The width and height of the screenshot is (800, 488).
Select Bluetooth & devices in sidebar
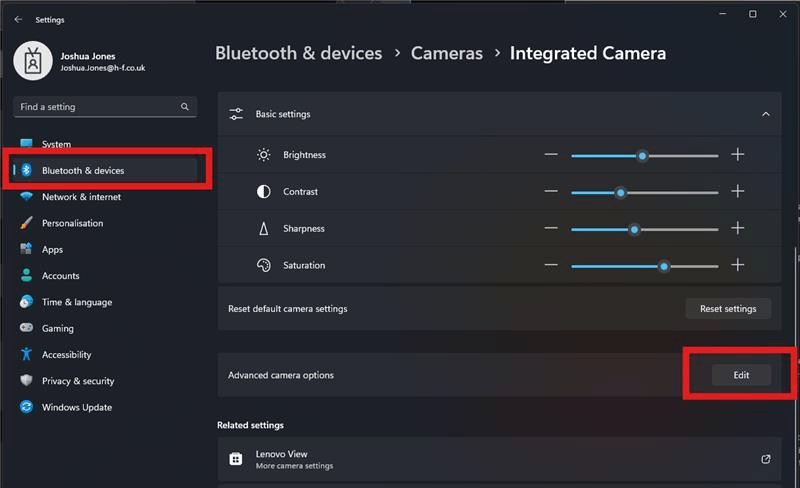pyautogui.click(x=105, y=170)
